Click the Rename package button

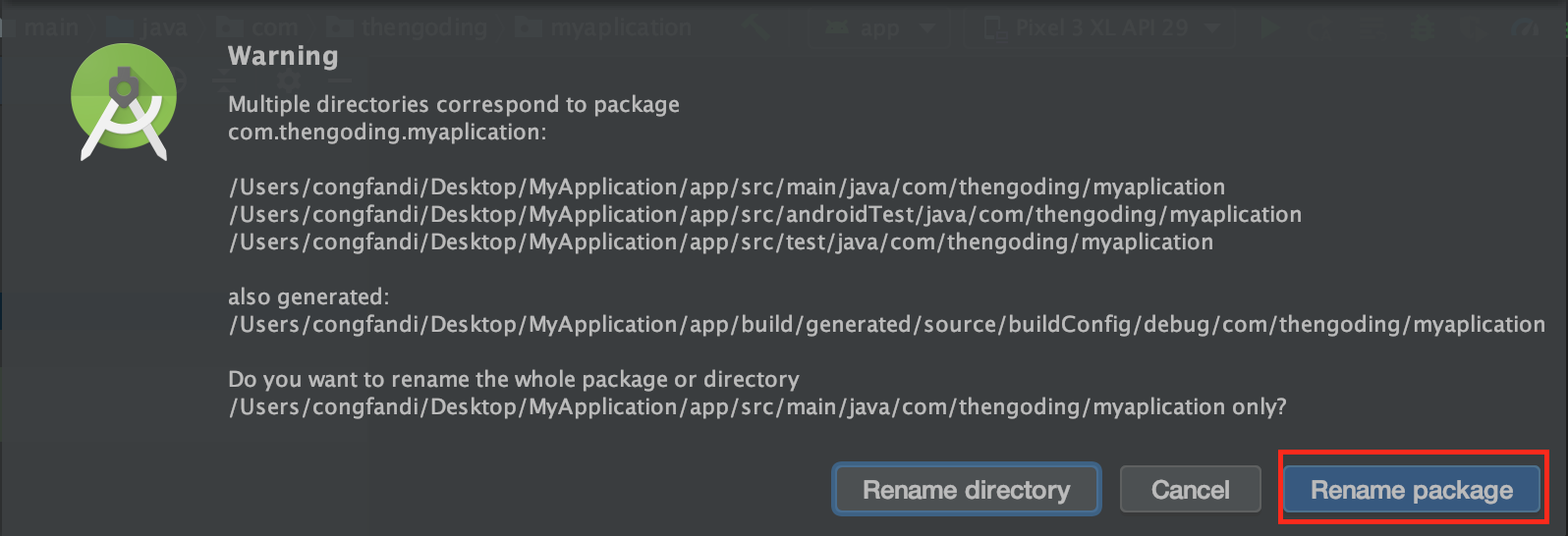tap(1412, 489)
